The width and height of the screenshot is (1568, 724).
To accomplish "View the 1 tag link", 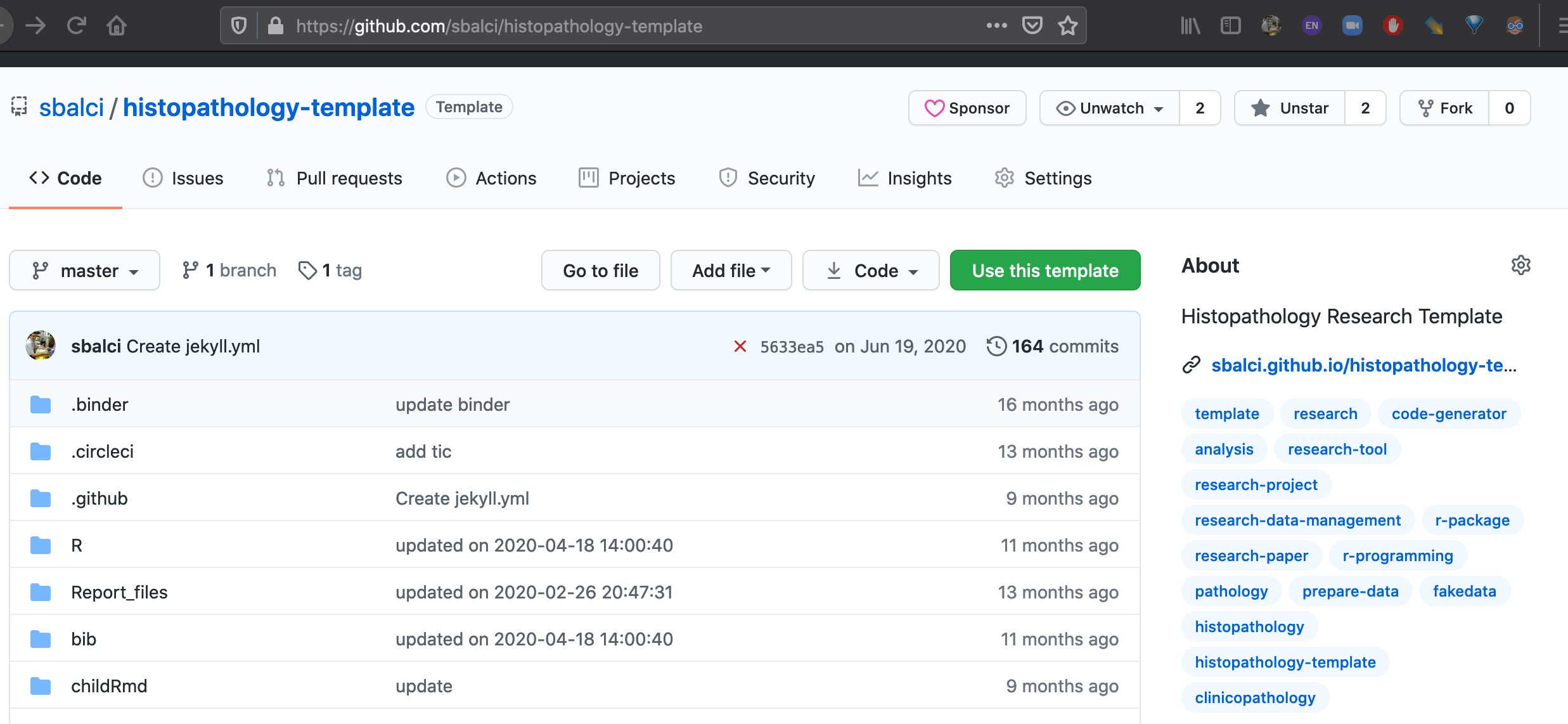I will tap(330, 271).
